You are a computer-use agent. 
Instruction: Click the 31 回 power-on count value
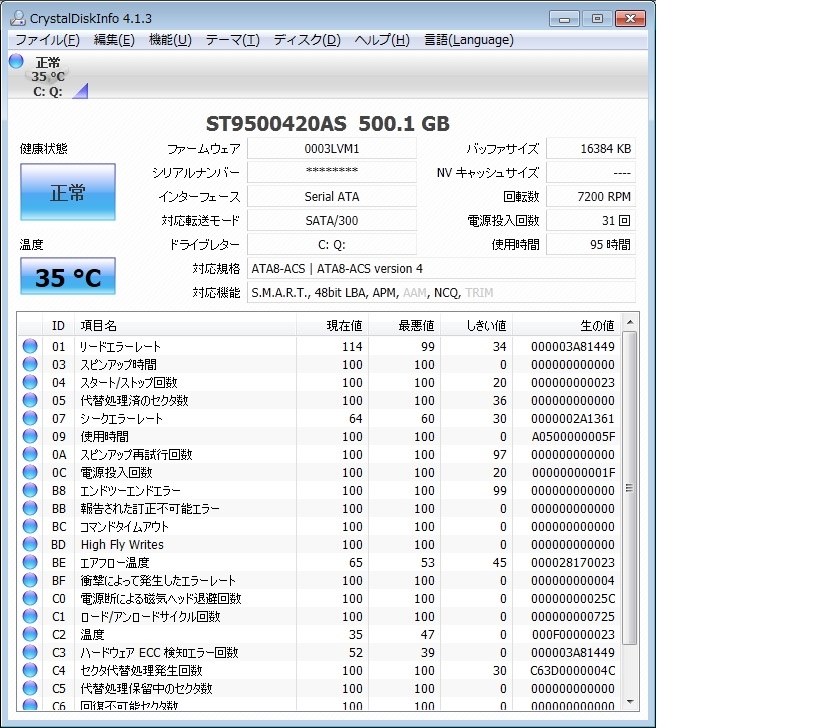pyautogui.click(x=591, y=220)
